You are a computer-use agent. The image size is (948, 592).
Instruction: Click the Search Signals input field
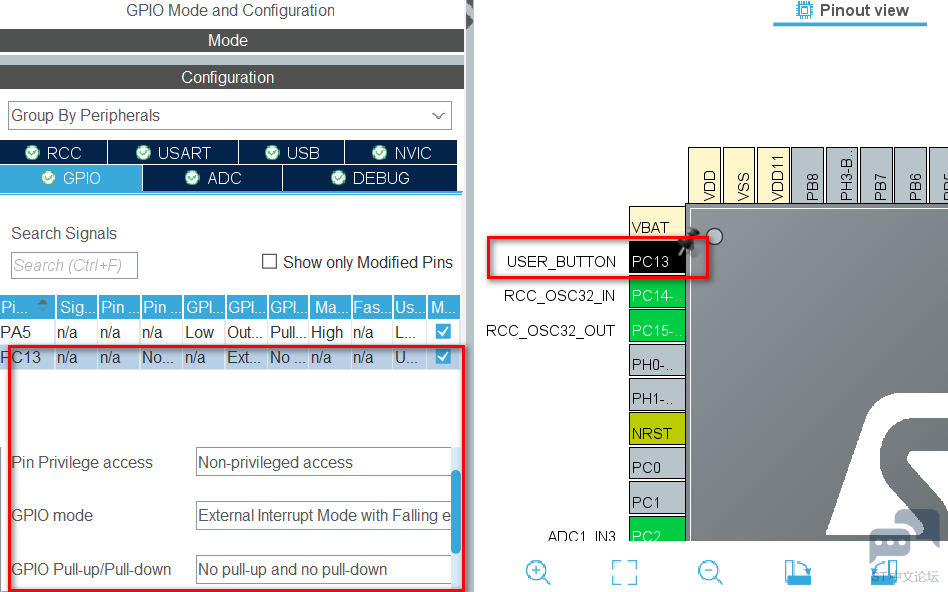point(74,265)
